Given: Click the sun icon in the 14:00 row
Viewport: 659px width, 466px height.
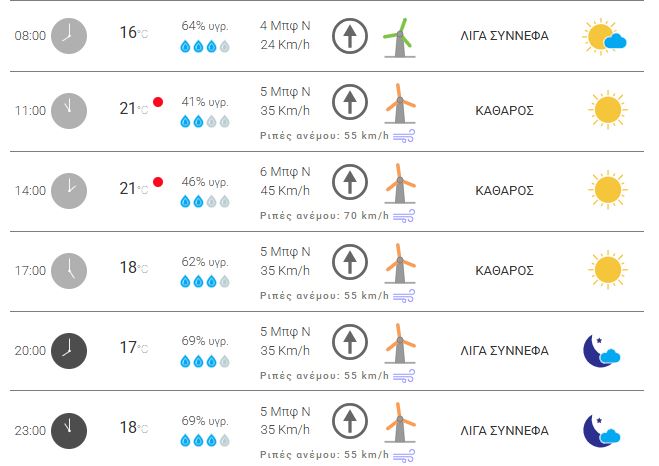Looking at the screenshot, I should tap(607, 190).
